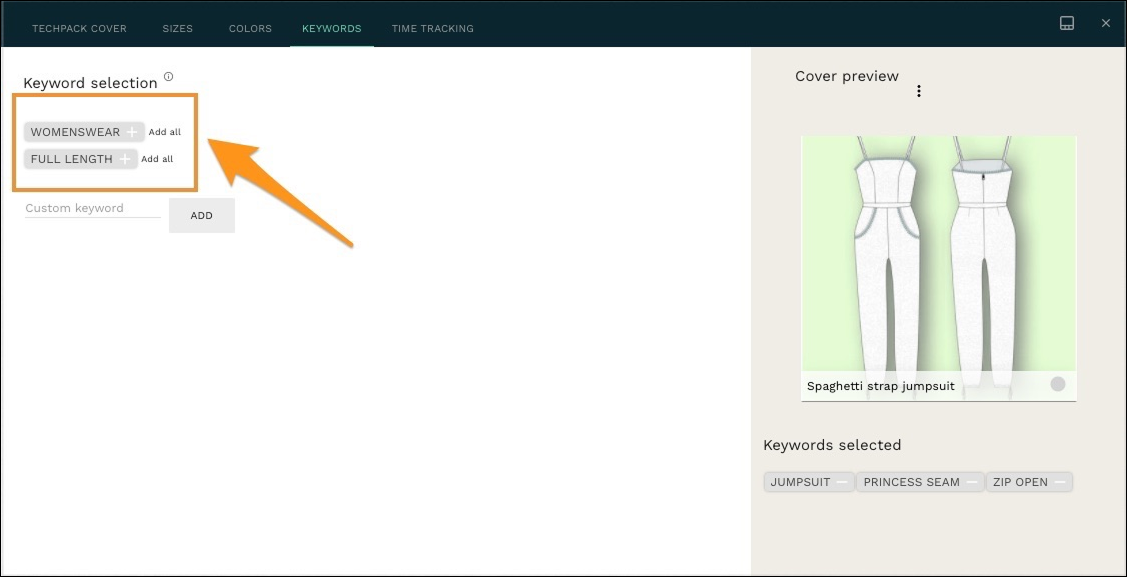Image resolution: width=1127 pixels, height=577 pixels.
Task: Click the grey circle on the cover card
Action: 1057,384
